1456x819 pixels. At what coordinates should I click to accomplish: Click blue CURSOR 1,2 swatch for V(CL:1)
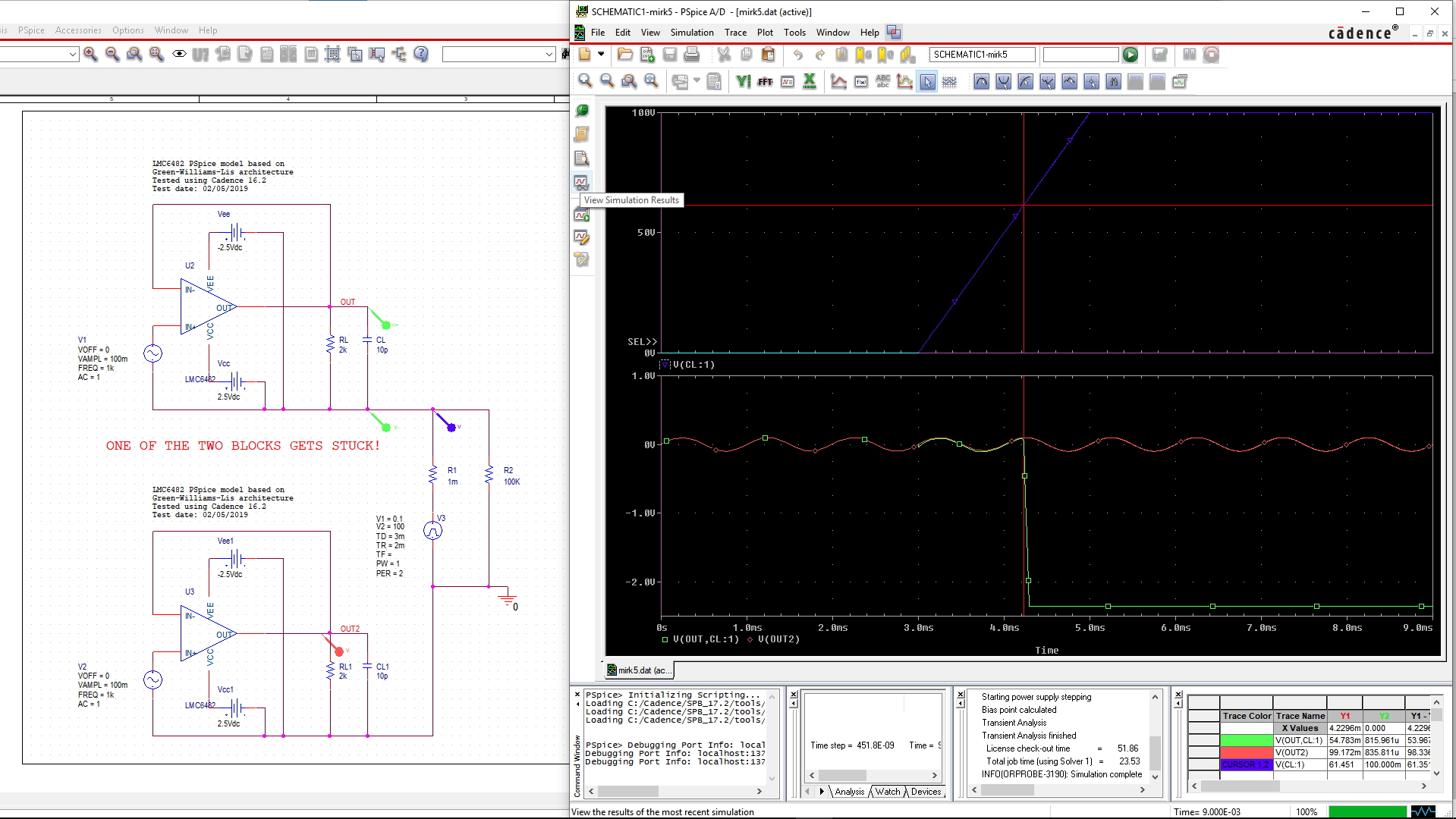tap(1246, 764)
